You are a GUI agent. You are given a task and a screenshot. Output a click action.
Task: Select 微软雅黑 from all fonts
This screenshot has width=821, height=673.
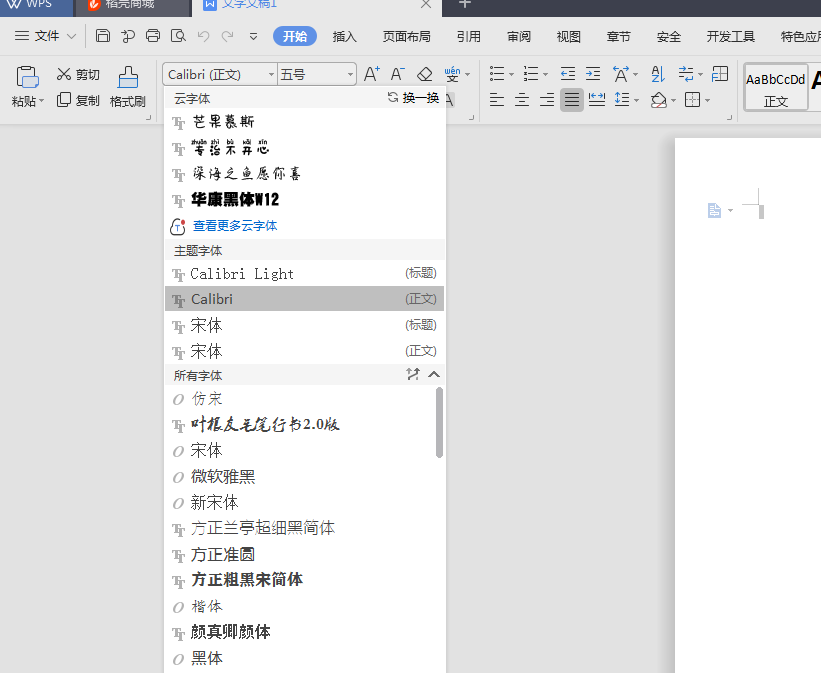coord(300,476)
